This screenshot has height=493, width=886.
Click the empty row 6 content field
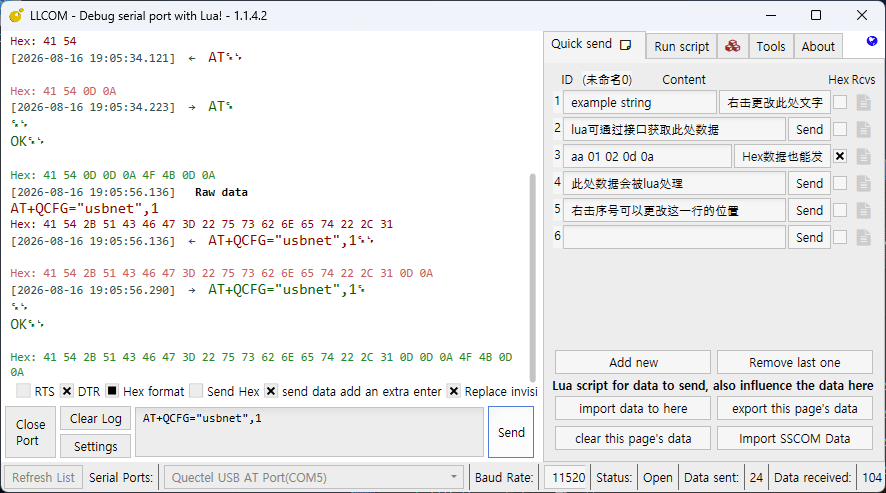click(x=674, y=237)
